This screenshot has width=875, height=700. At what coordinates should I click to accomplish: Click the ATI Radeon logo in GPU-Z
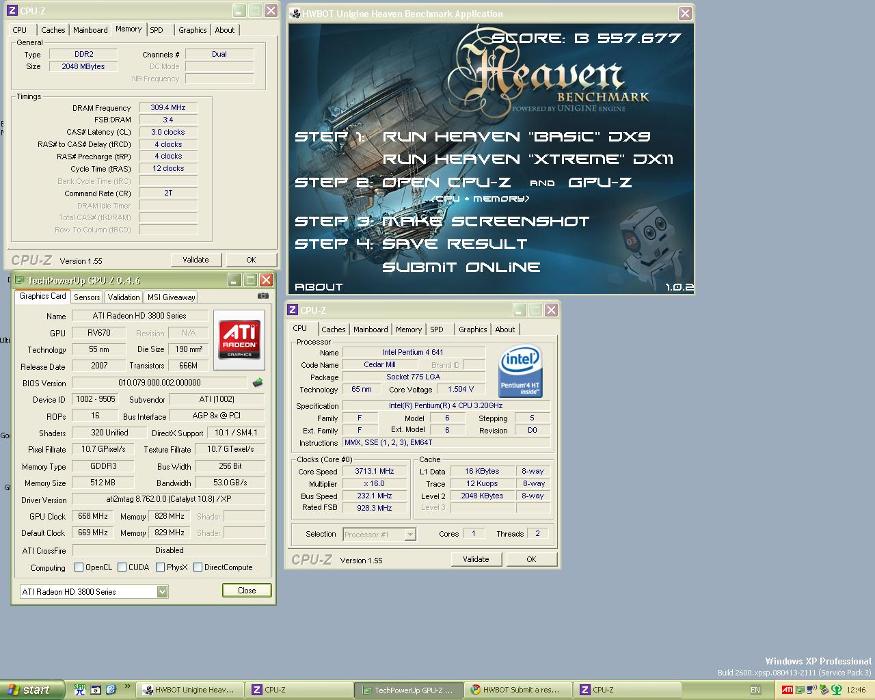239,339
